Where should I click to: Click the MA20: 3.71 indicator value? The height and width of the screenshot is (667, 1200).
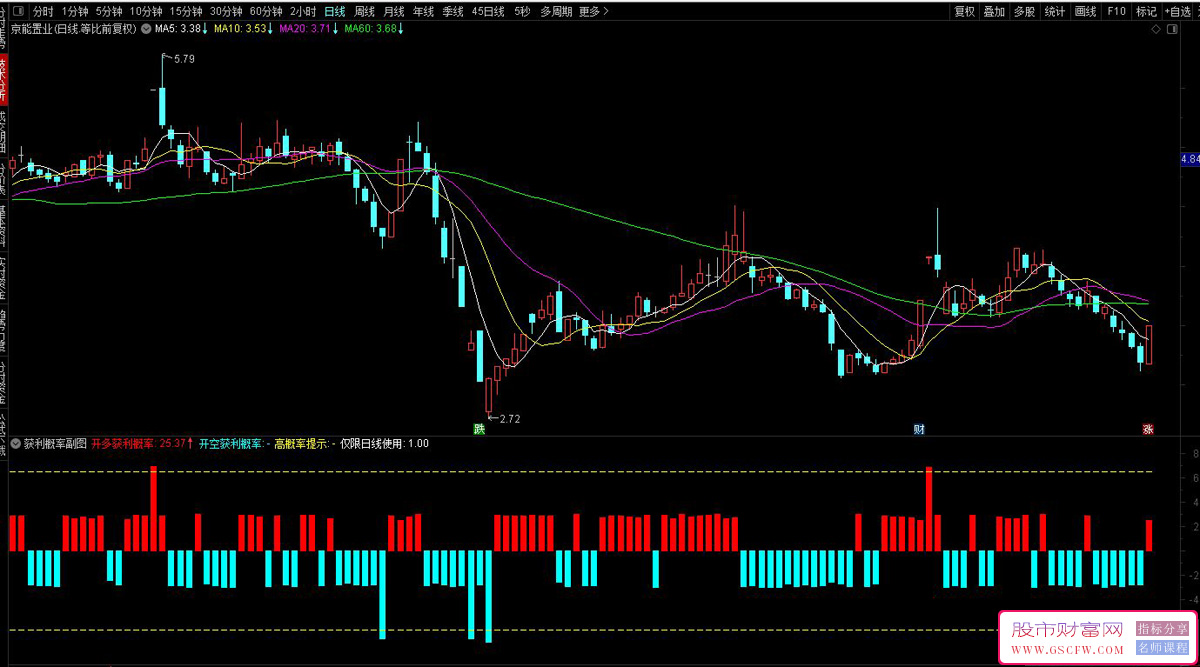click(308, 29)
